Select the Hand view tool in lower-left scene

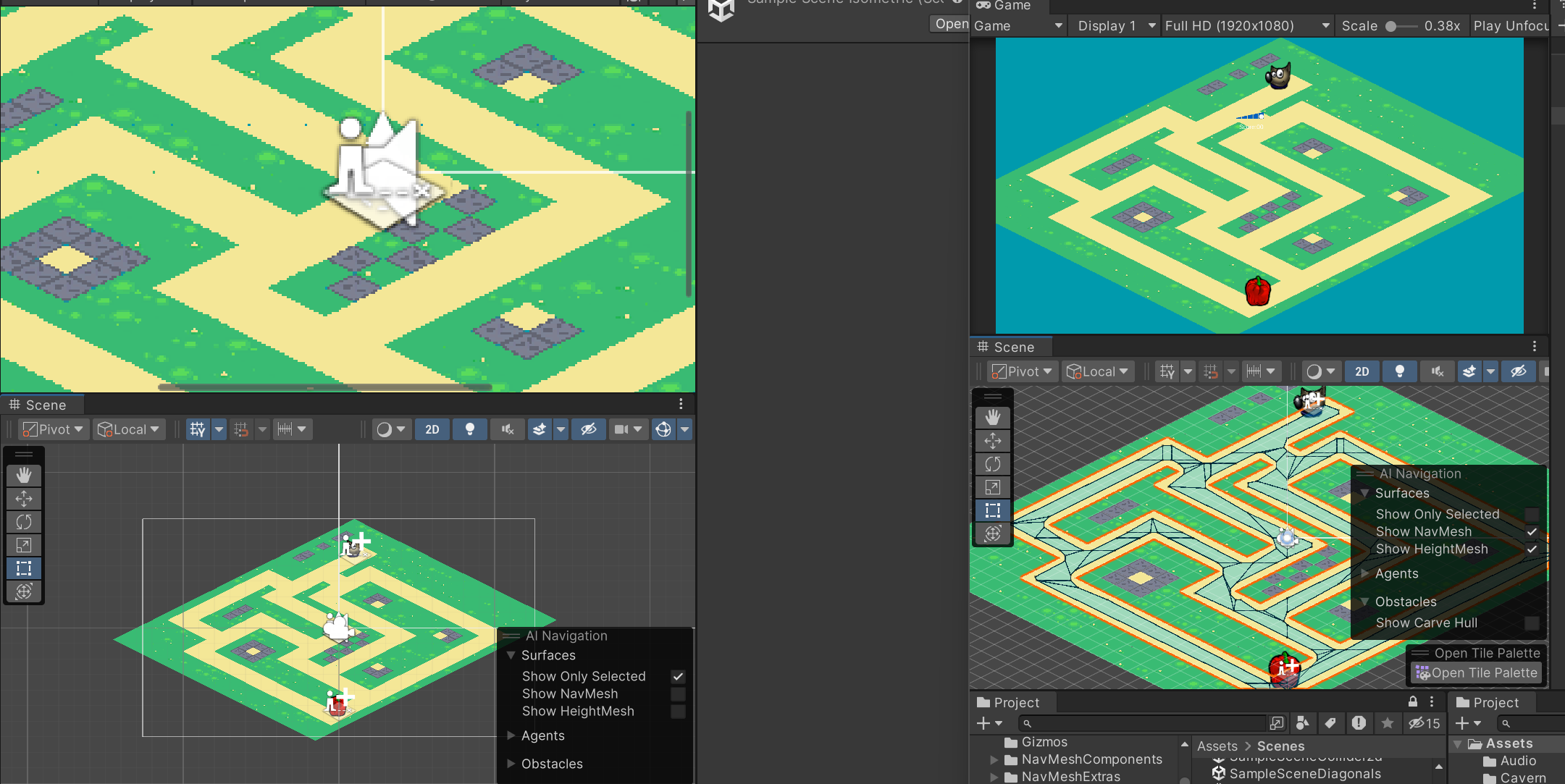24,475
